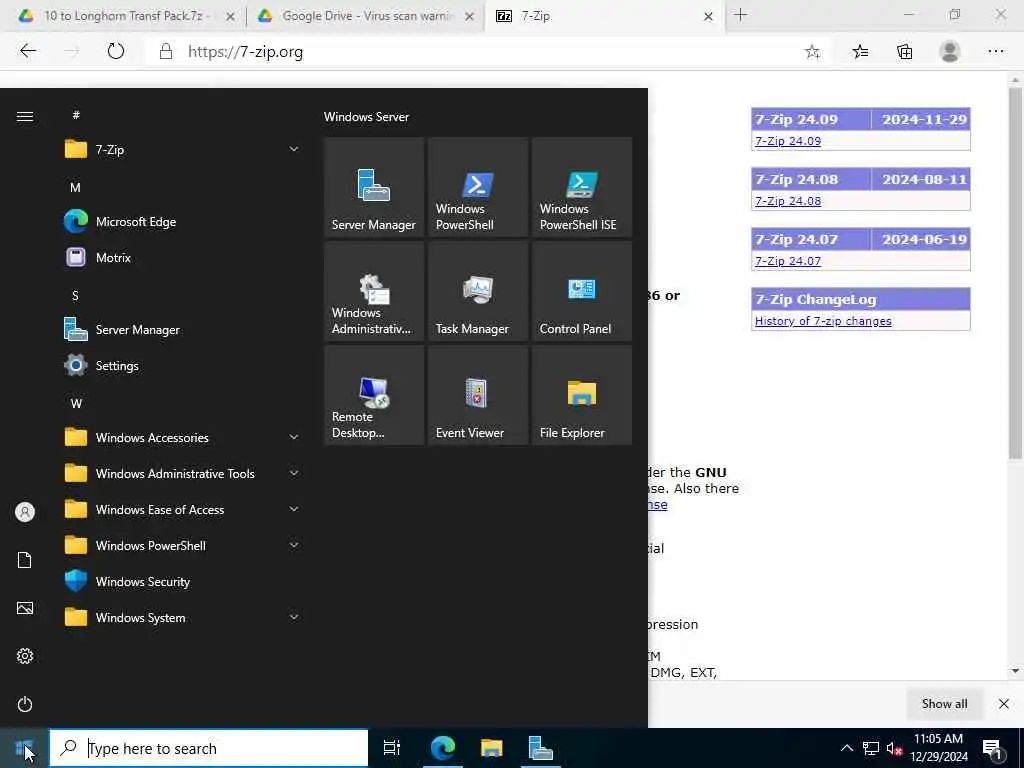Expand the Windows Administrative Tools folder
Viewport: 1024px width, 768px height.
(x=183, y=473)
